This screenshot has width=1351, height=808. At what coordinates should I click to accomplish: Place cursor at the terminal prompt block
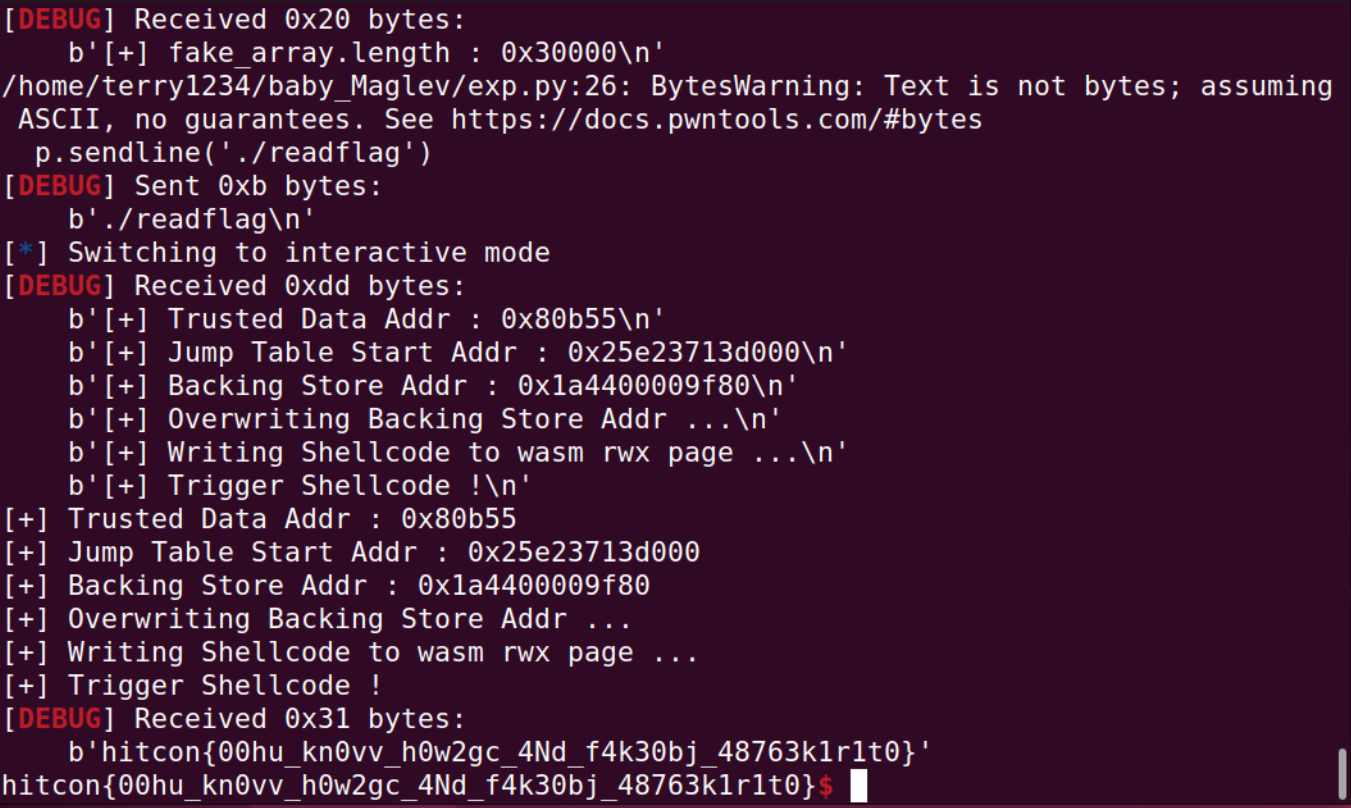click(858, 787)
